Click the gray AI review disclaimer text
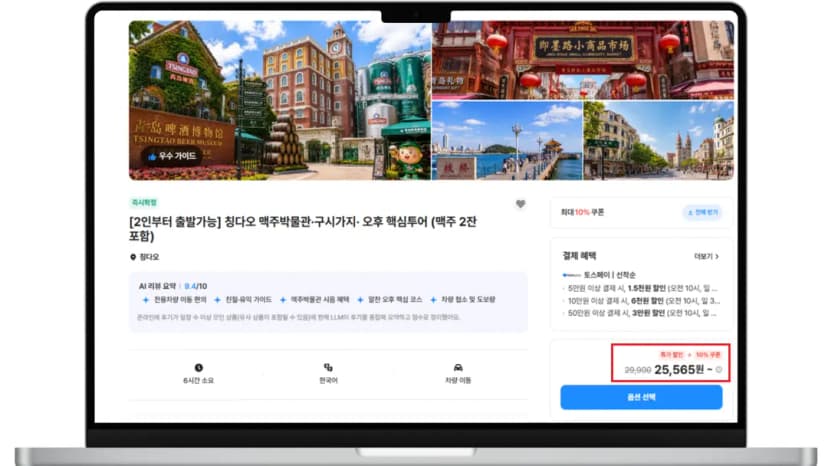This screenshot has height=466, width=828. (x=298, y=317)
